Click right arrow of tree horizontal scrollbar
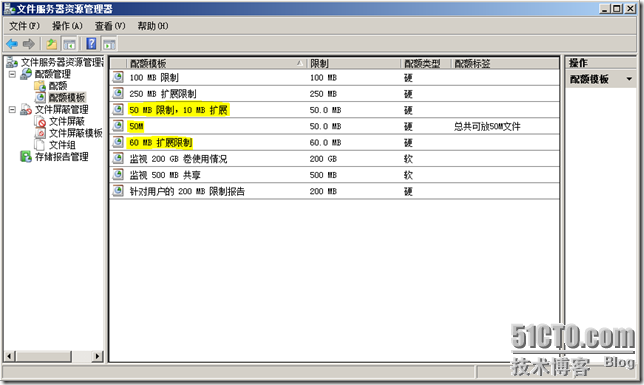The width and height of the screenshot is (644, 385). [x=97, y=356]
